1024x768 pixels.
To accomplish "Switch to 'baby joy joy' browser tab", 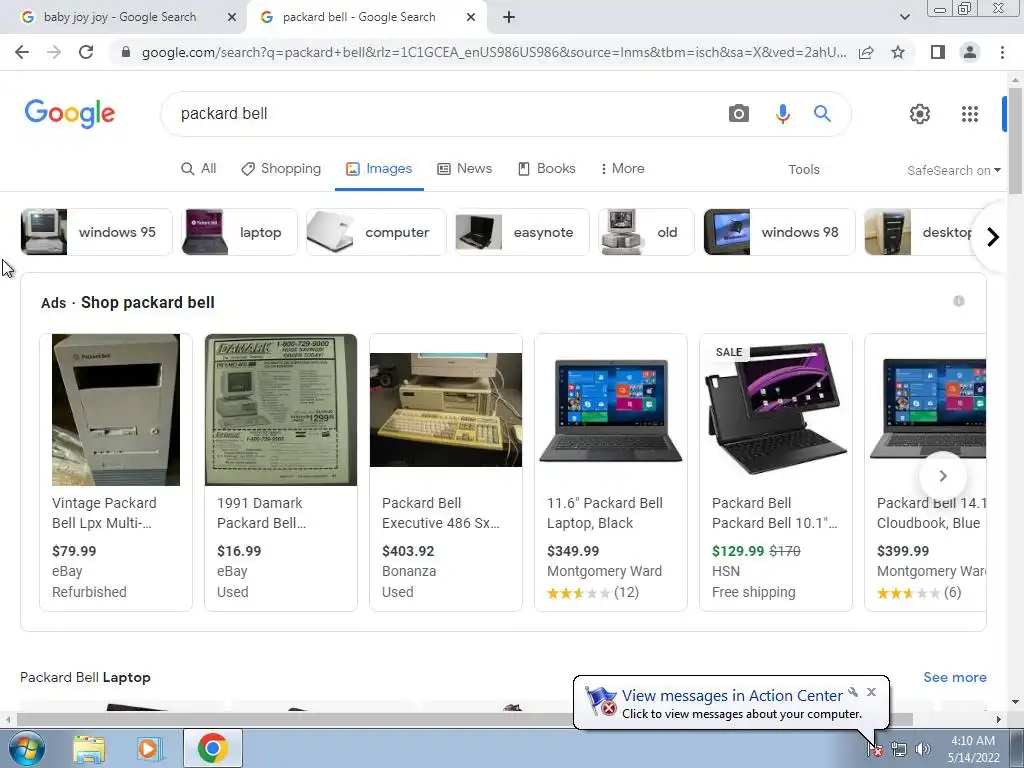I will 120,18.
